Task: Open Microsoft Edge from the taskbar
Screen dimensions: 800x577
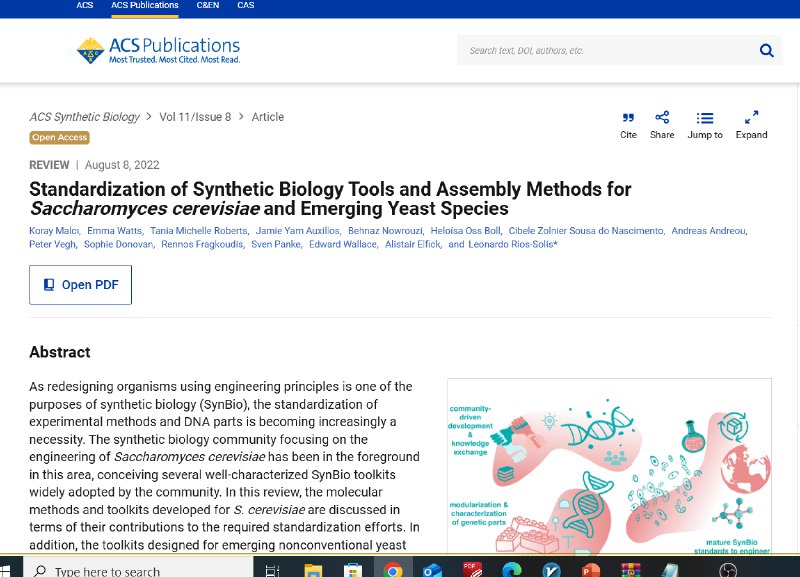Action: click(512, 569)
